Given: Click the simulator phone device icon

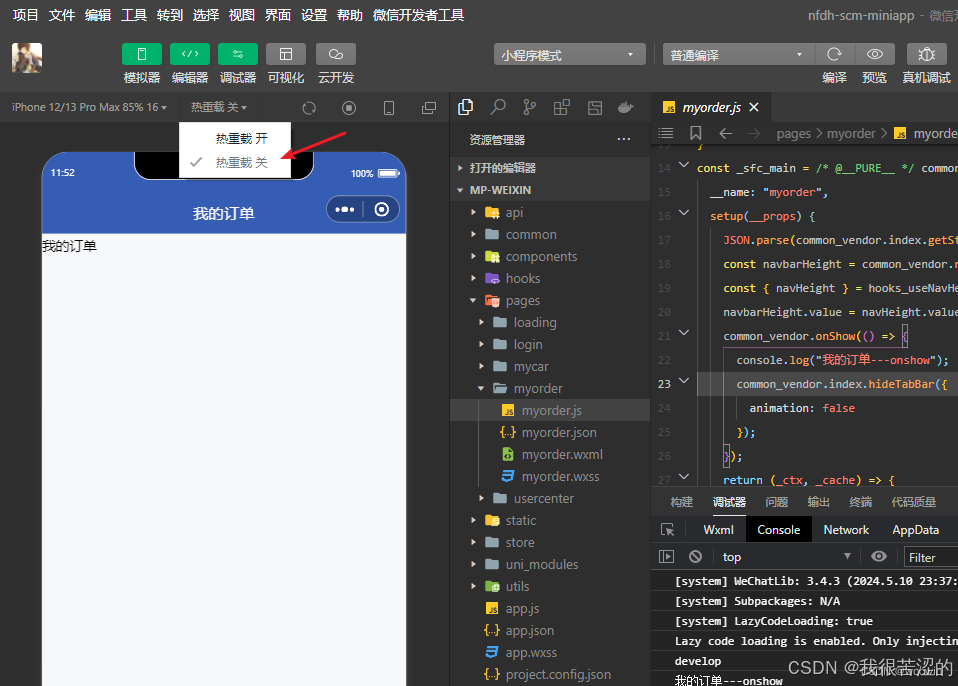Looking at the screenshot, I should (x=389, y=108).
